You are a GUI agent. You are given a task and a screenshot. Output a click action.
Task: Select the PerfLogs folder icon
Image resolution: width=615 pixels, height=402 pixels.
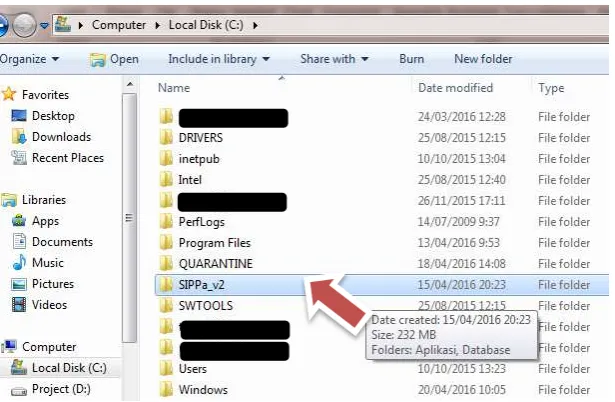[x=166, y=222]
